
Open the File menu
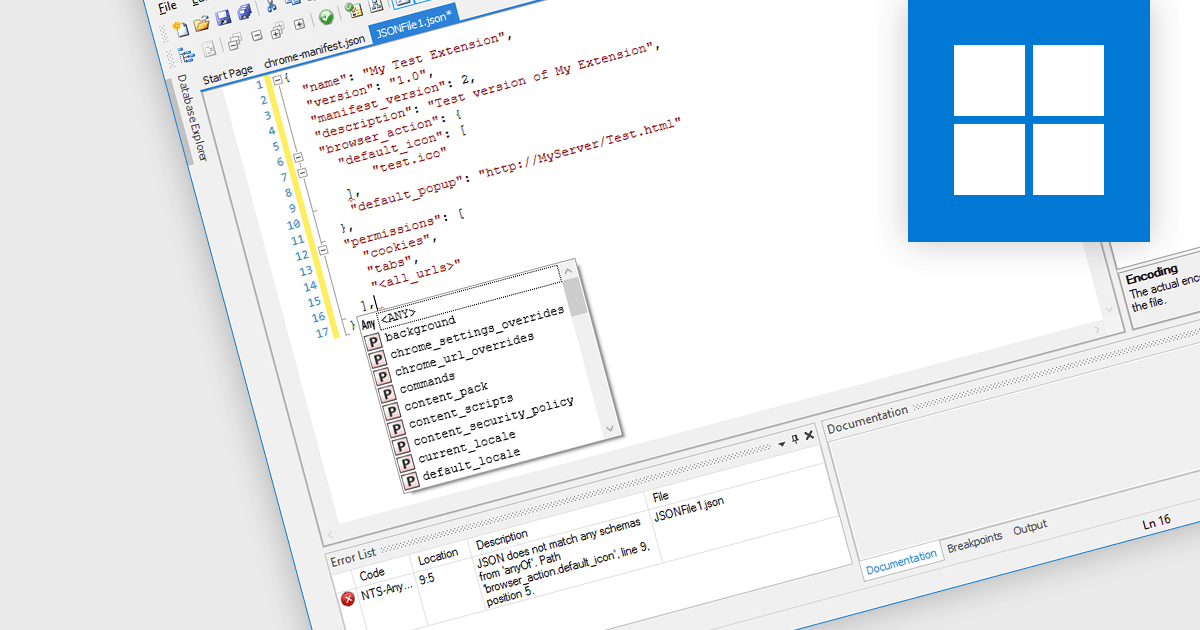(x=167, y=6)
